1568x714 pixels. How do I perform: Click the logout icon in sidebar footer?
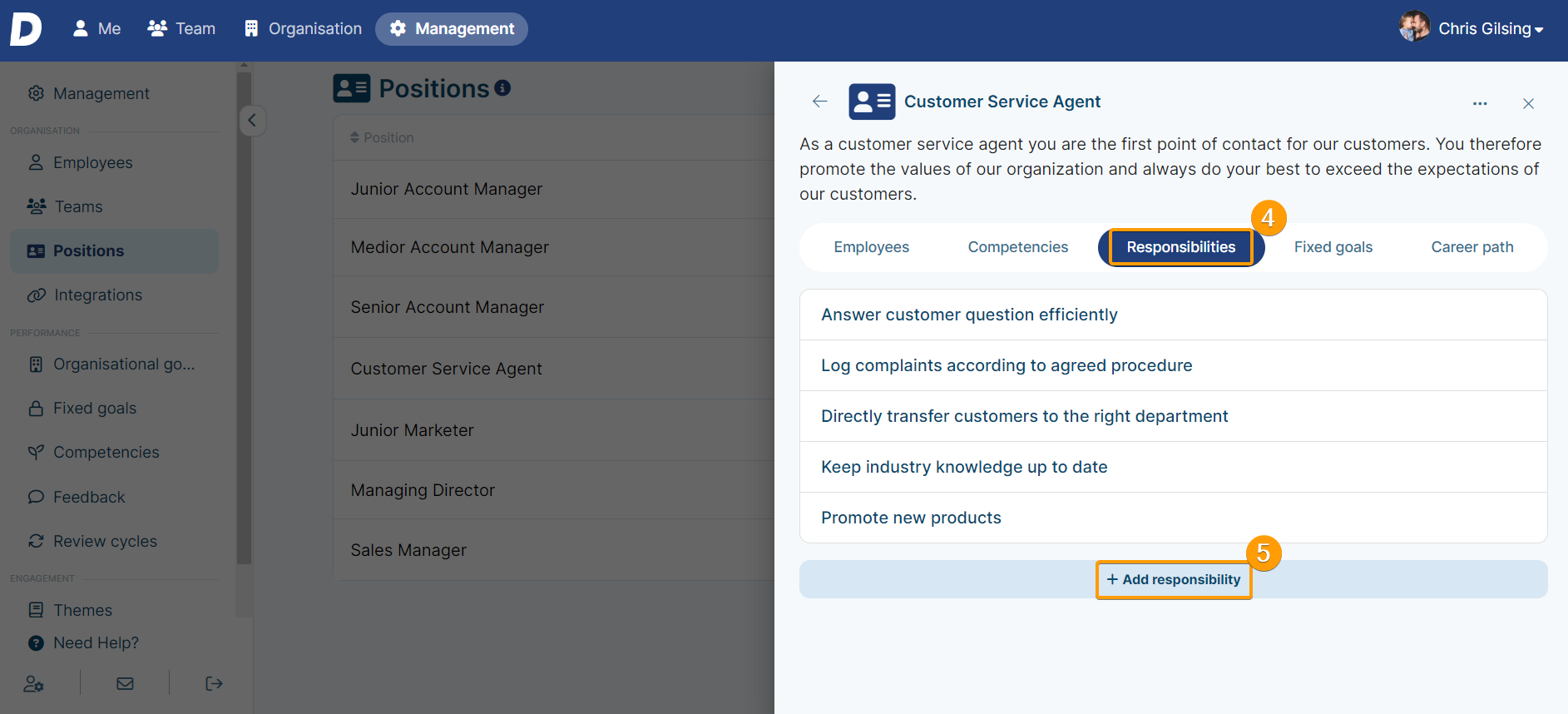coord(214,684)
